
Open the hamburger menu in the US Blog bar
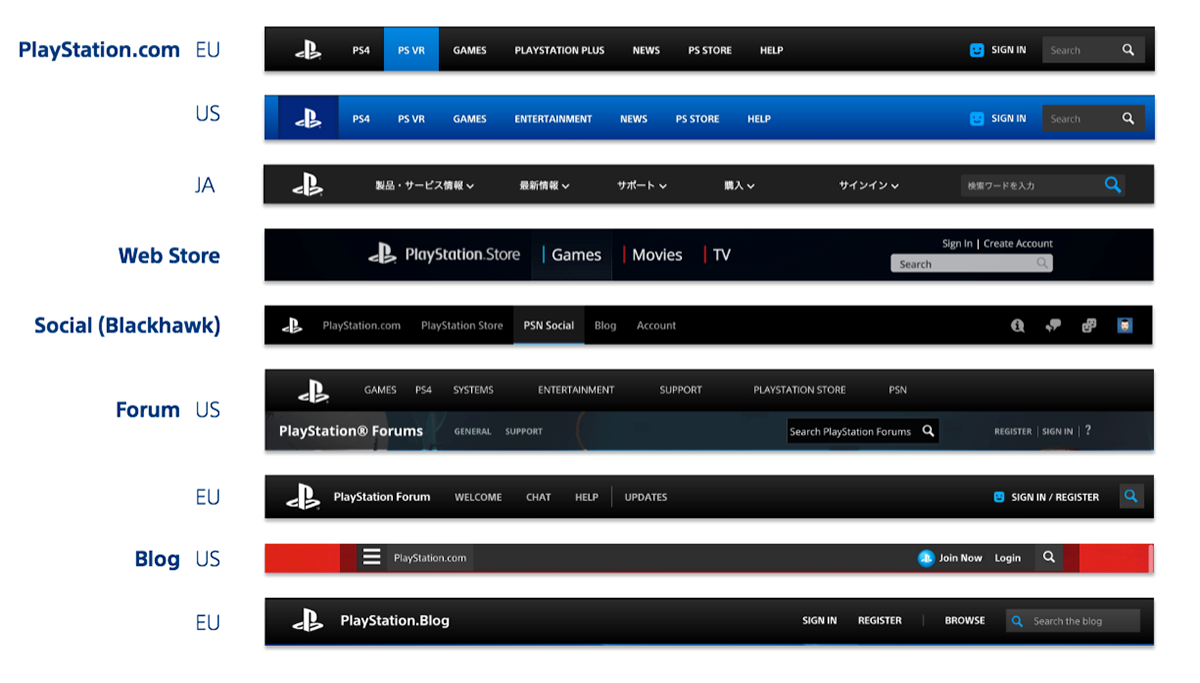pyautogui.click(x=372, y=557)
